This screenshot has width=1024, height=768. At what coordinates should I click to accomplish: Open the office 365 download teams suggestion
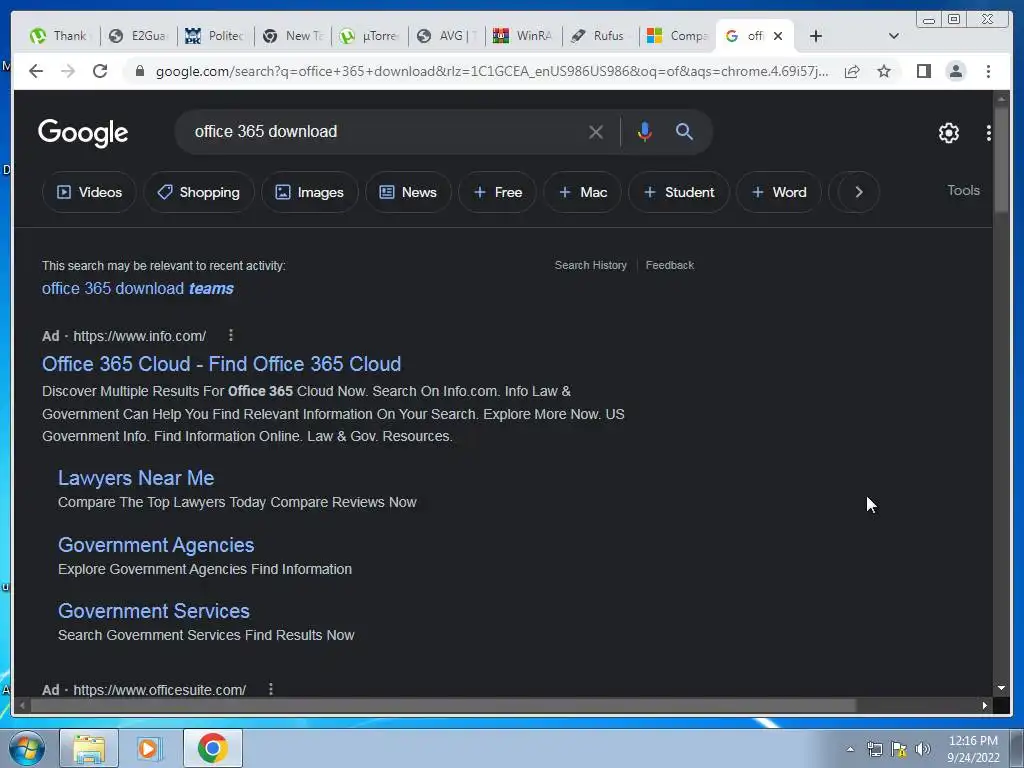138,288
